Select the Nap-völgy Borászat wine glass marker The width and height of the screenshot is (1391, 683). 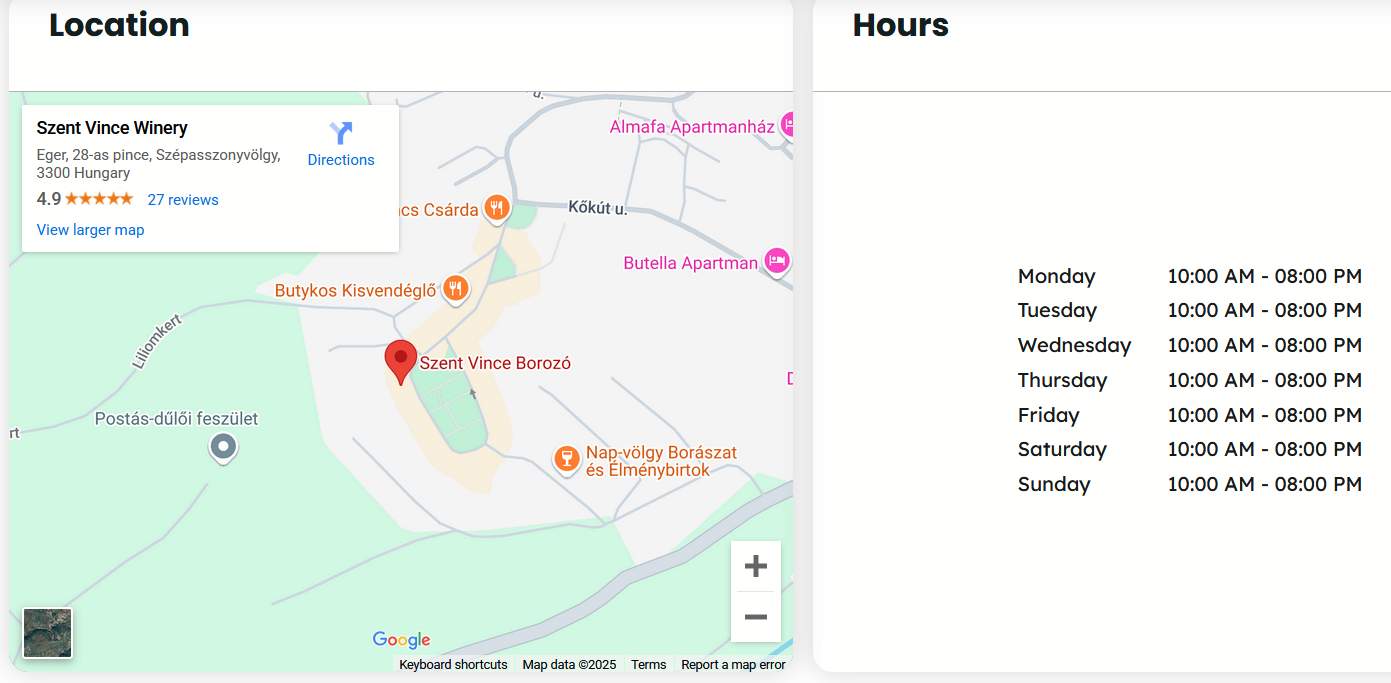point(567,459)
